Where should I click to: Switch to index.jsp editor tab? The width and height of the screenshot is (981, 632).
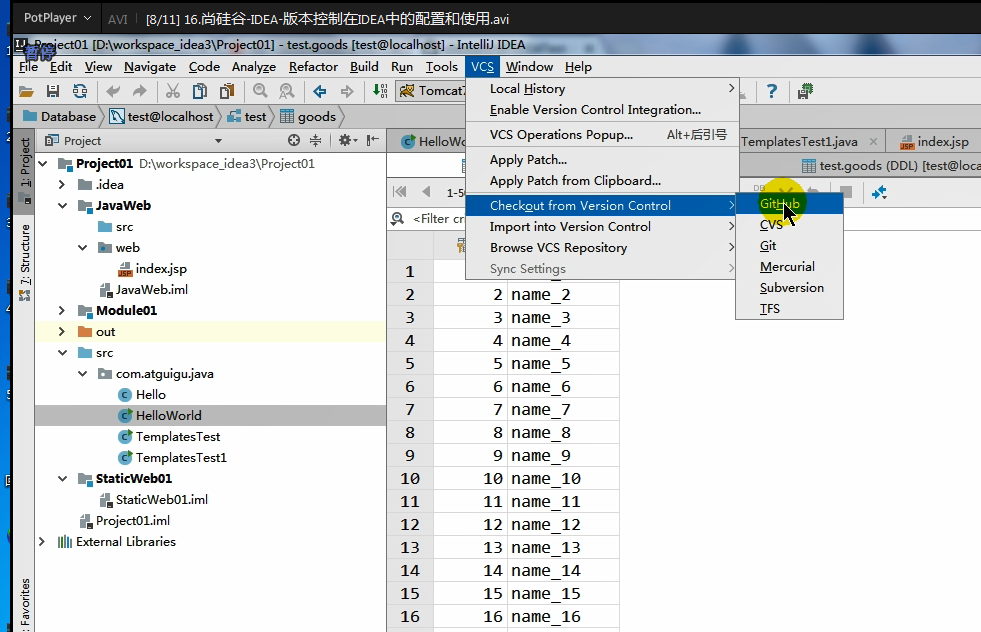point(934,141)
